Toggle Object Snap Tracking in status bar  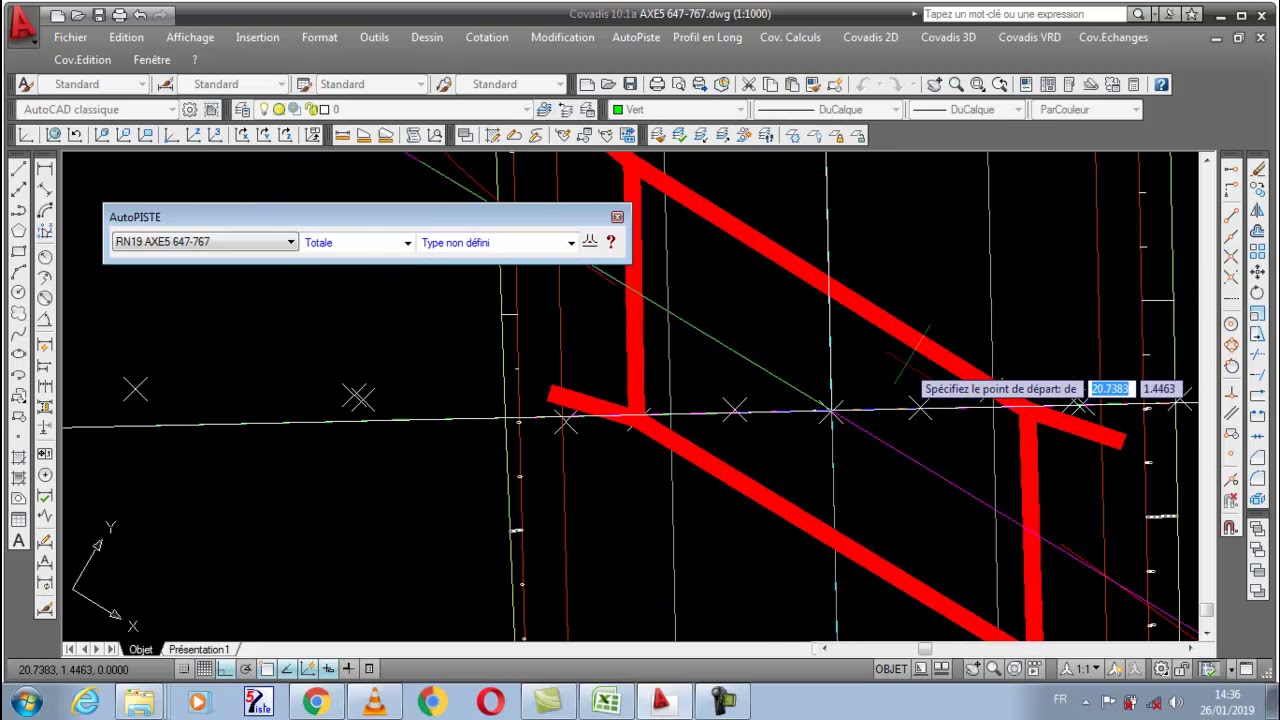pos(286,669)
